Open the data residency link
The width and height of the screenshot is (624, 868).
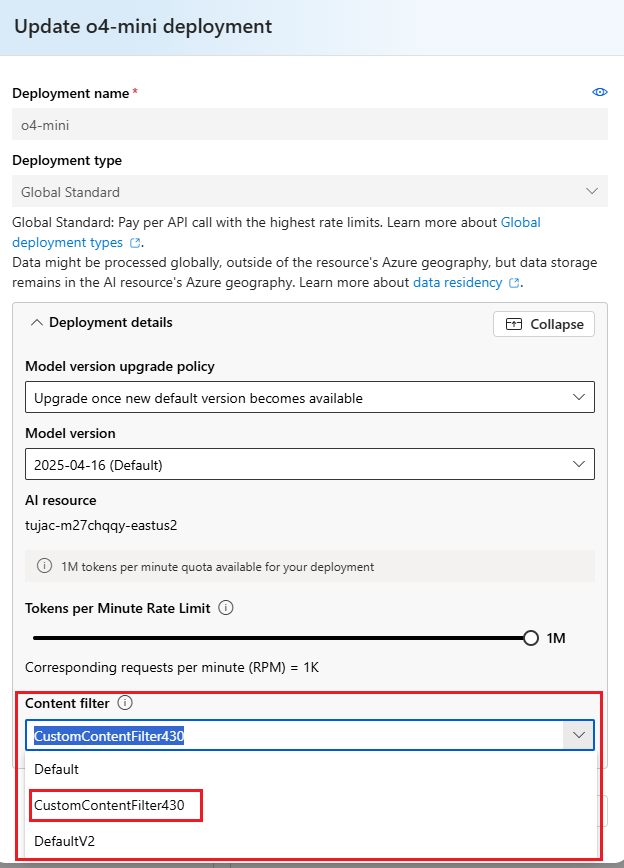pos(457,282)
